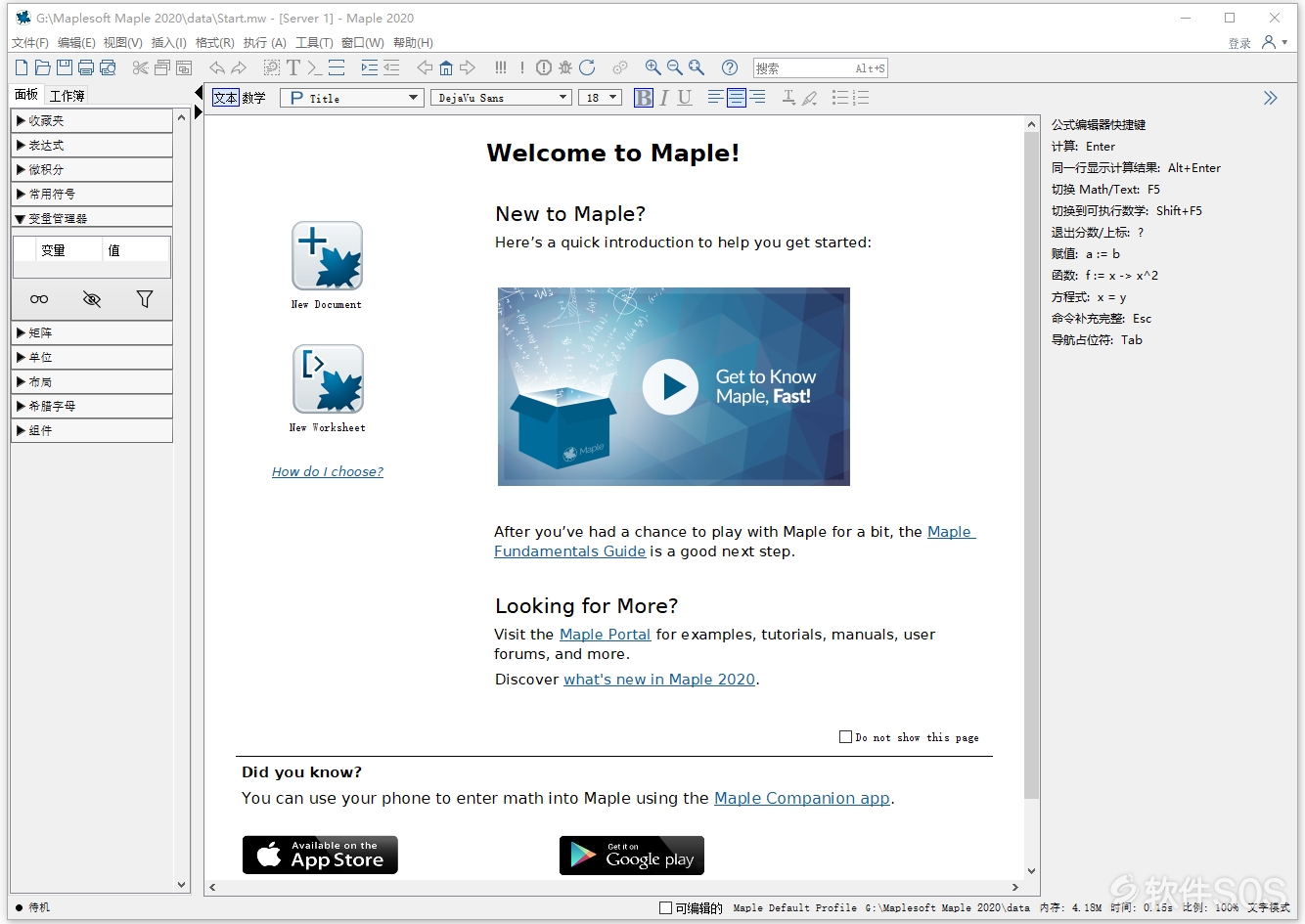Create a new file from toolbar
Image resolution: width=1305 pixels, height=924 pixels.
(x=22, y=67)
